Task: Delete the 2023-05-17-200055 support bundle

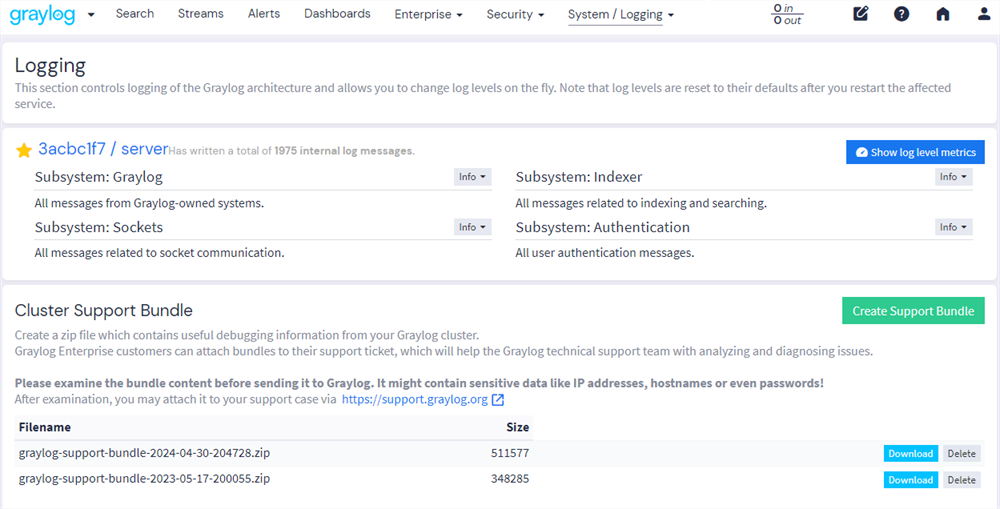Action: pos(962,480)
